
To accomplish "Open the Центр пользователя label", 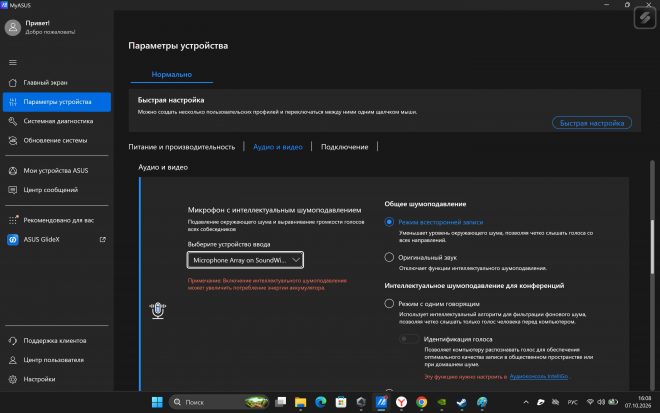I will 53,360.
